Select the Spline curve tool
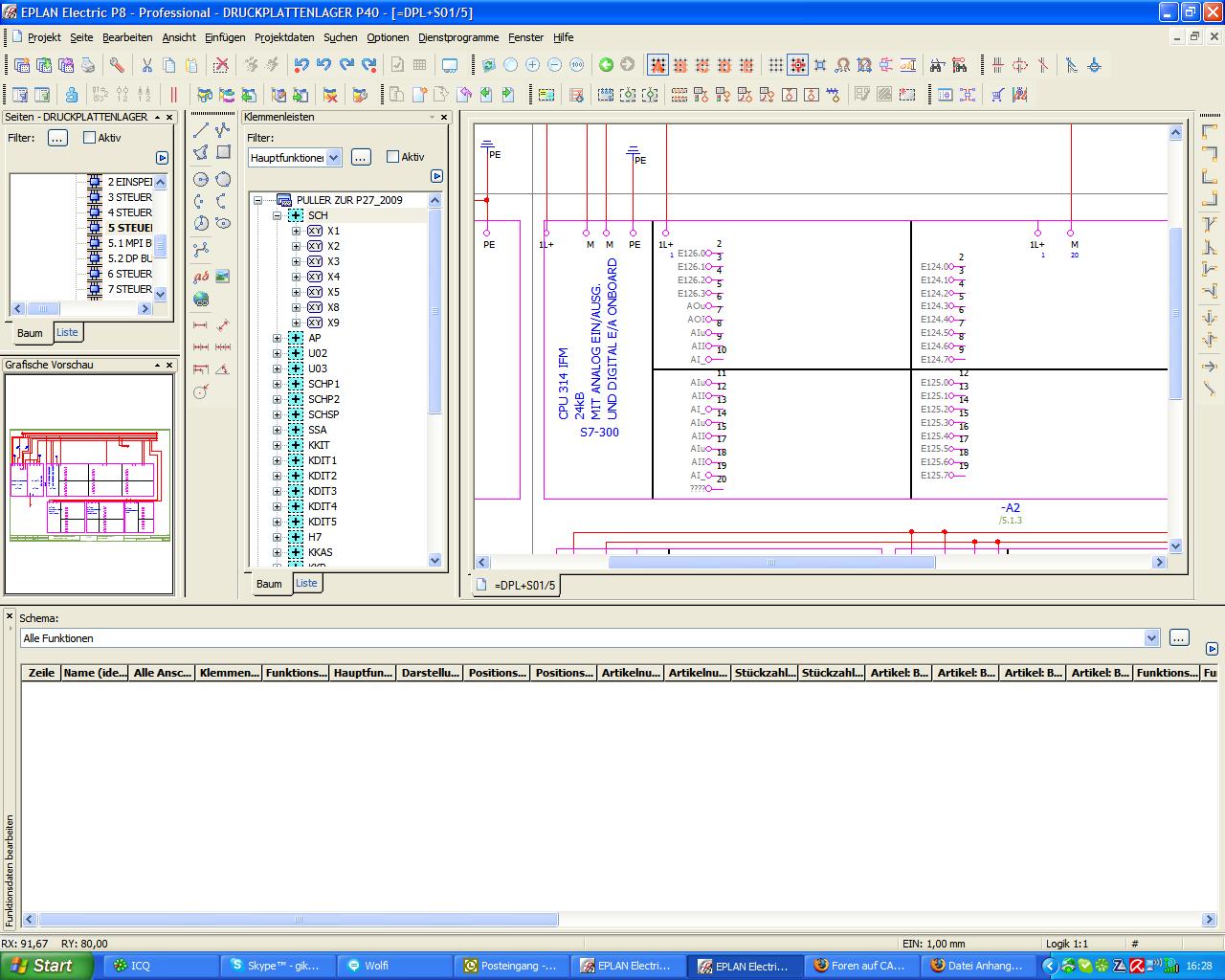 click(x=201, y=250)
